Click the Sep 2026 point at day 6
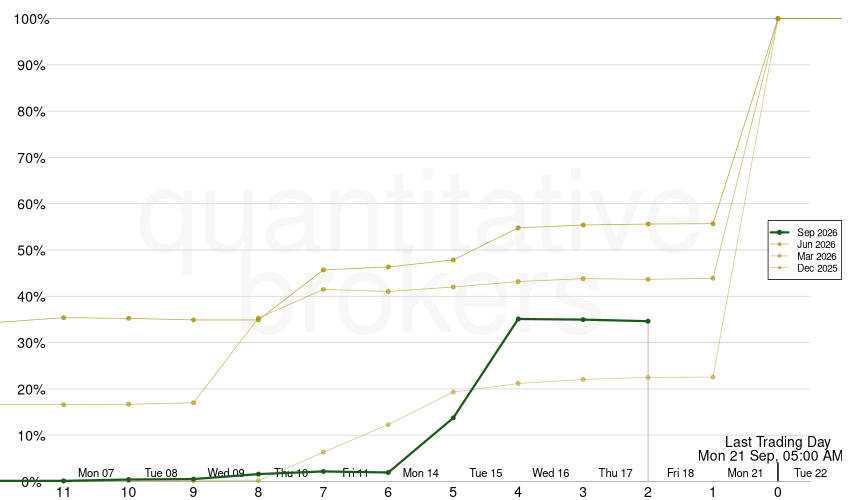 (388, 473)
